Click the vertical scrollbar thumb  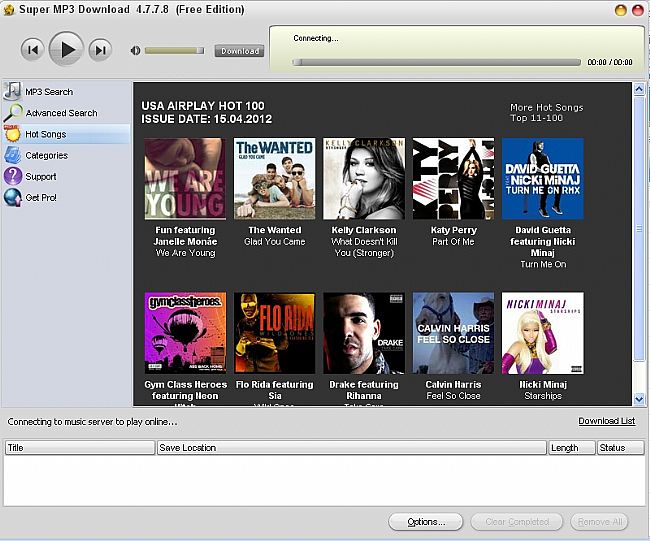click(x=639, y=228)
